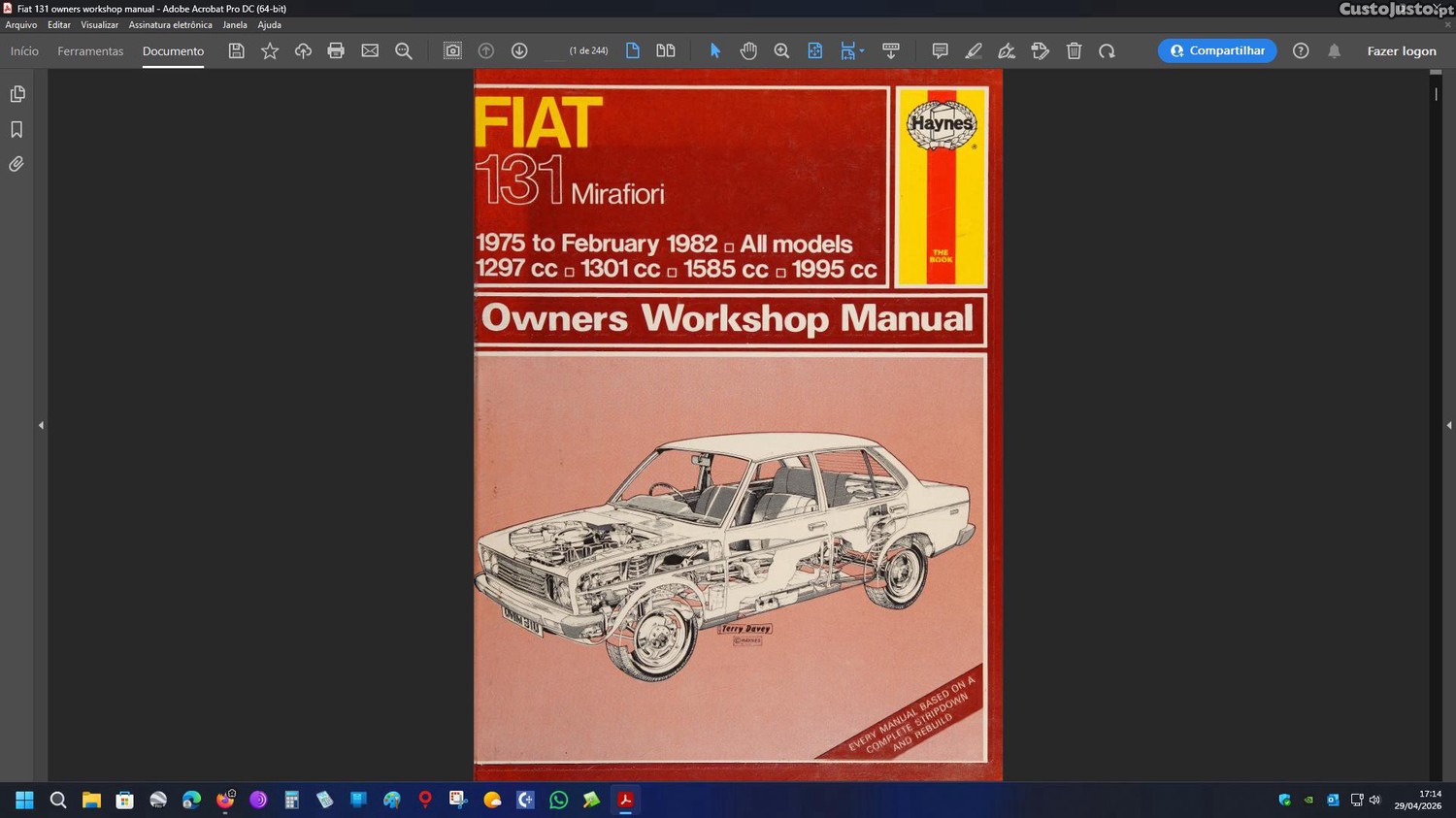Click the page number input field
The height and width of the screenshot is (818, 1456).
(x=553, y=51)
